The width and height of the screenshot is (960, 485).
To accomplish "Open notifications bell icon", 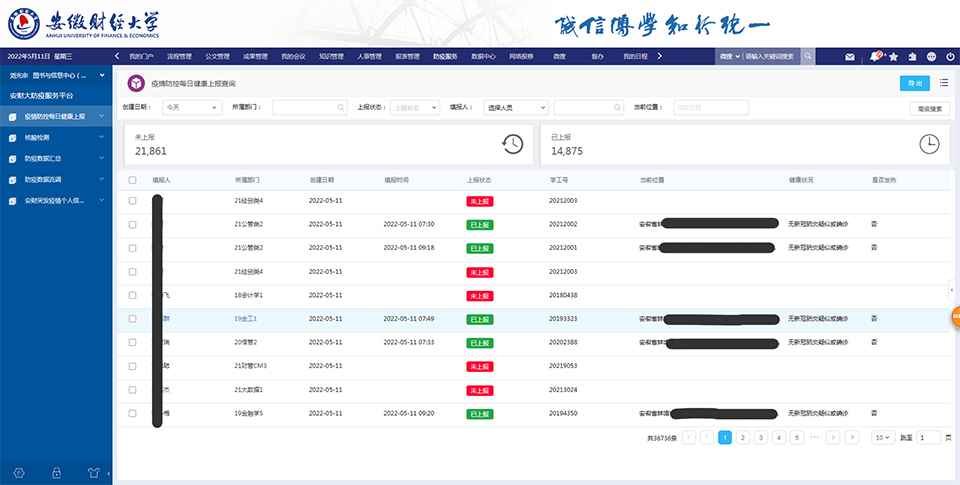I will [x=875, y=57].
